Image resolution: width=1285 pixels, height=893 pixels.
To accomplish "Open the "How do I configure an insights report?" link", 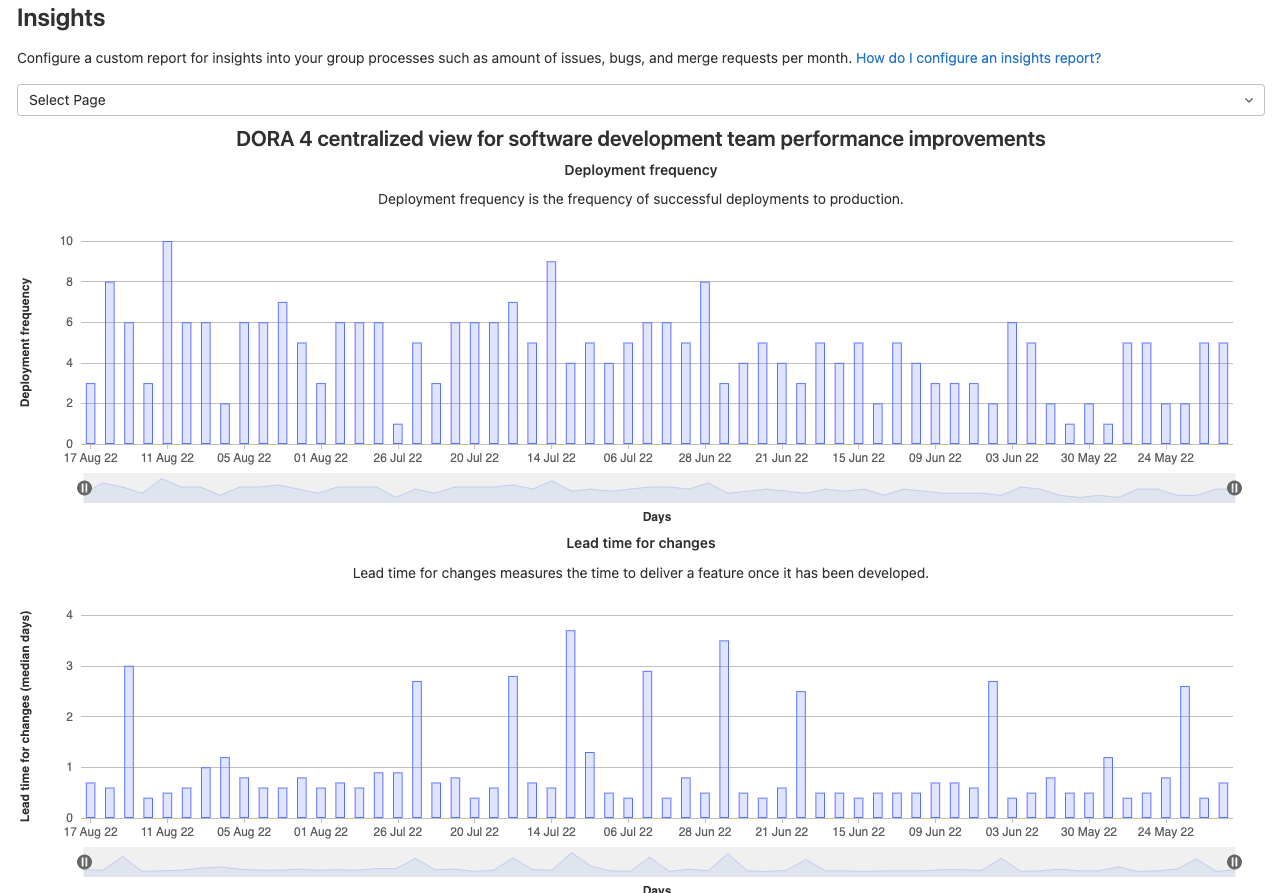I will click(978, 58).
